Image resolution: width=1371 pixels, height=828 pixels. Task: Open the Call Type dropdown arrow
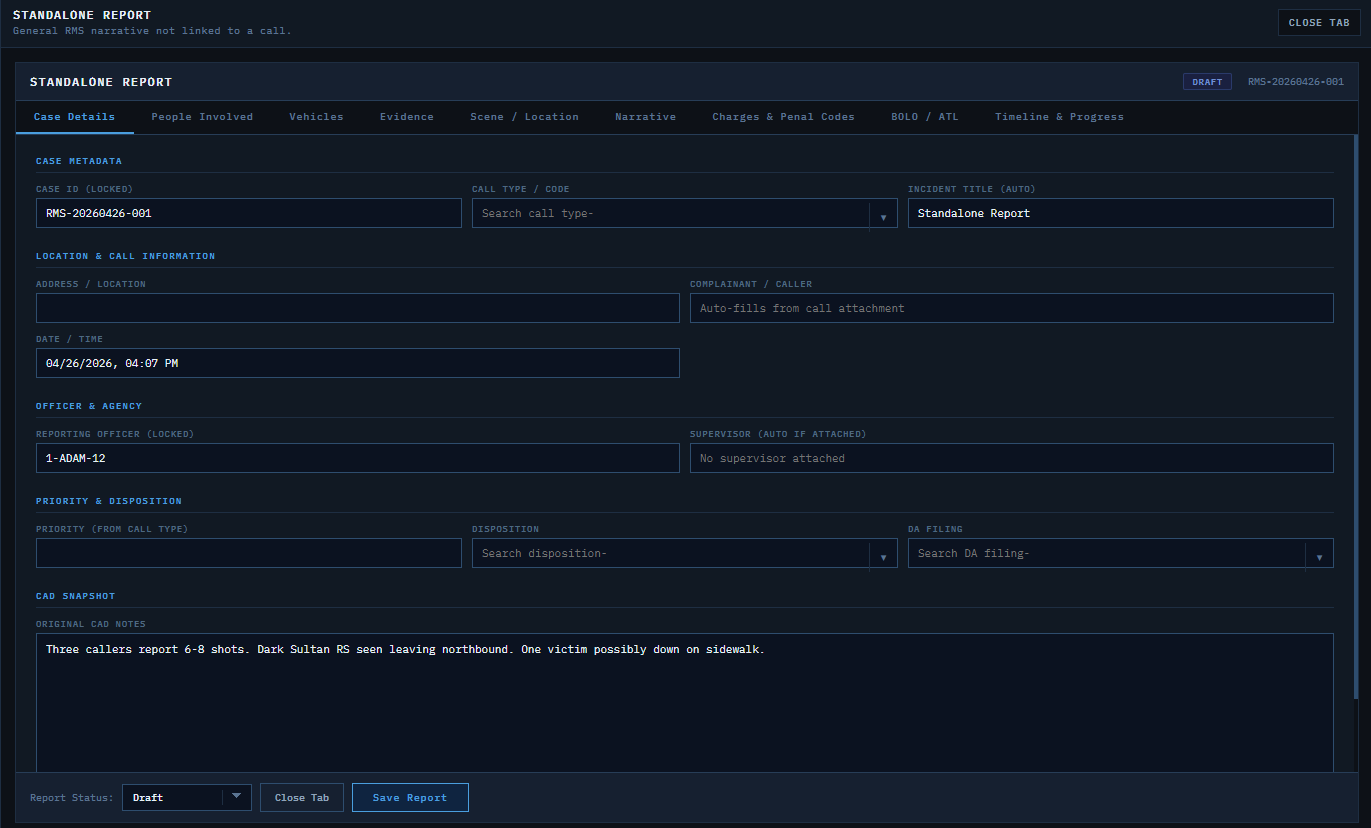coord(883,214)
